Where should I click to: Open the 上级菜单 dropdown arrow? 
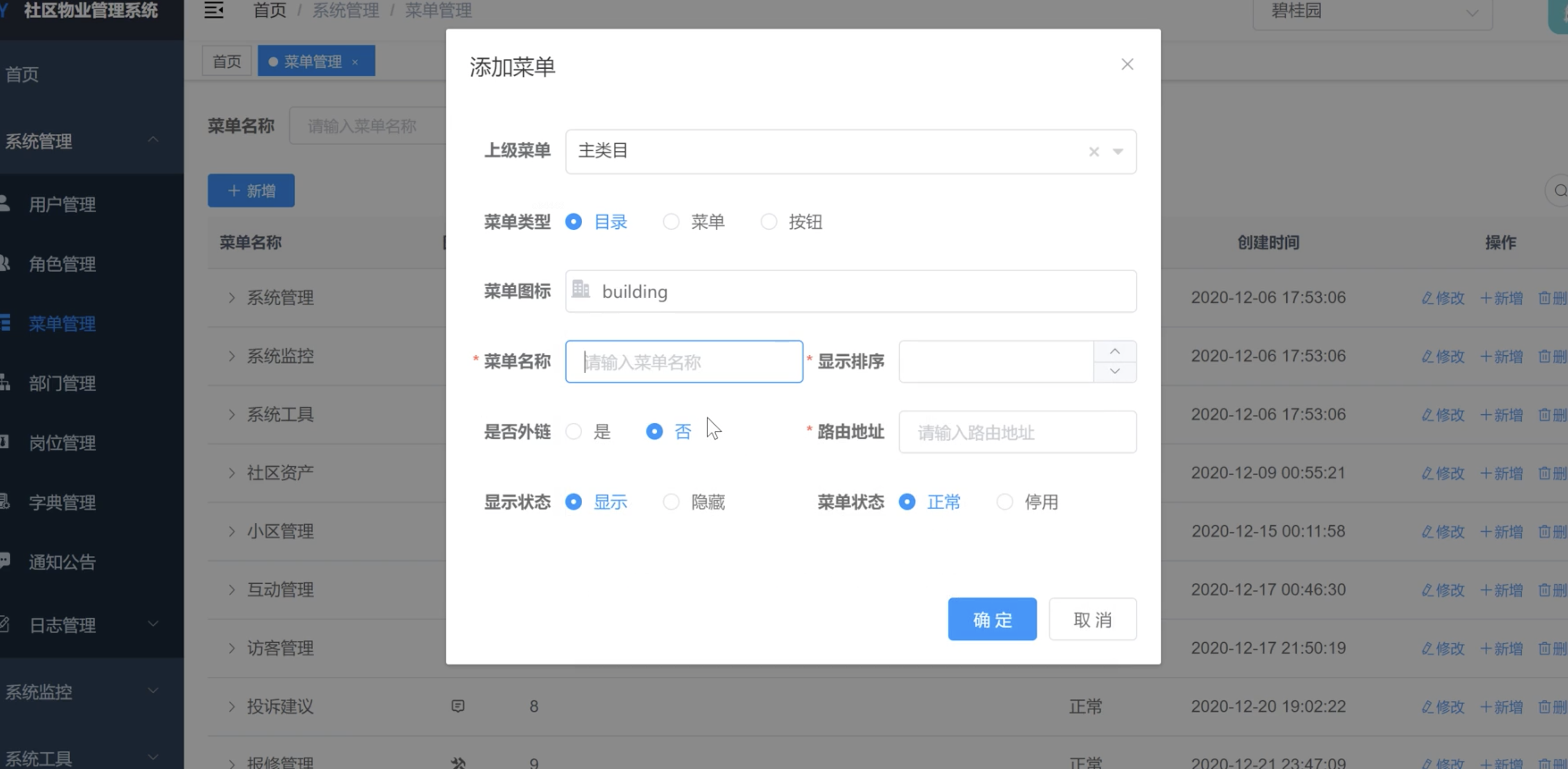1118,152
